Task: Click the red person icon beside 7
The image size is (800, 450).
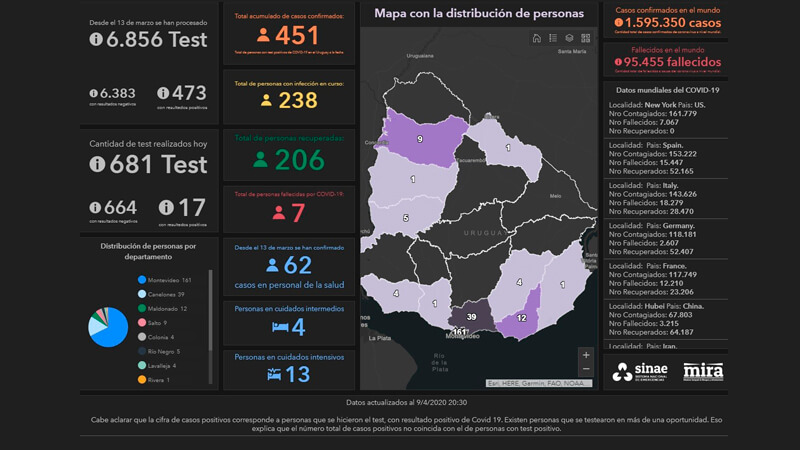Action: (x=279, y=212)
